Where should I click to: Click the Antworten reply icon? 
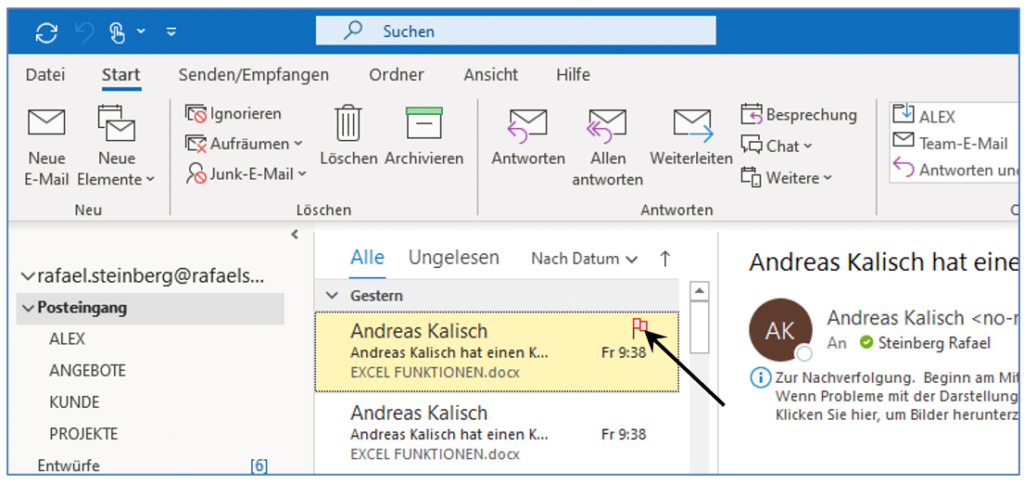[528, 125]
